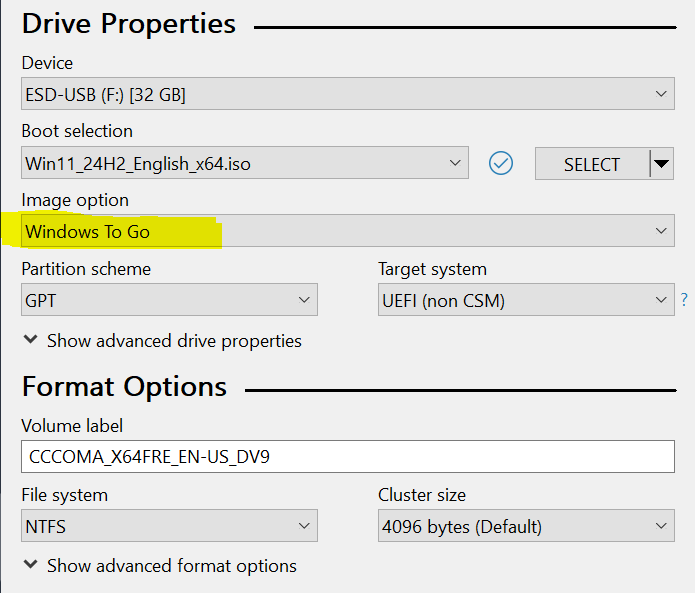Viewport: 695px width, 593px height.
Task: Click the checksum checkmark icon beside boot selection
Action: pyautogui.click(x=501, y=163)
